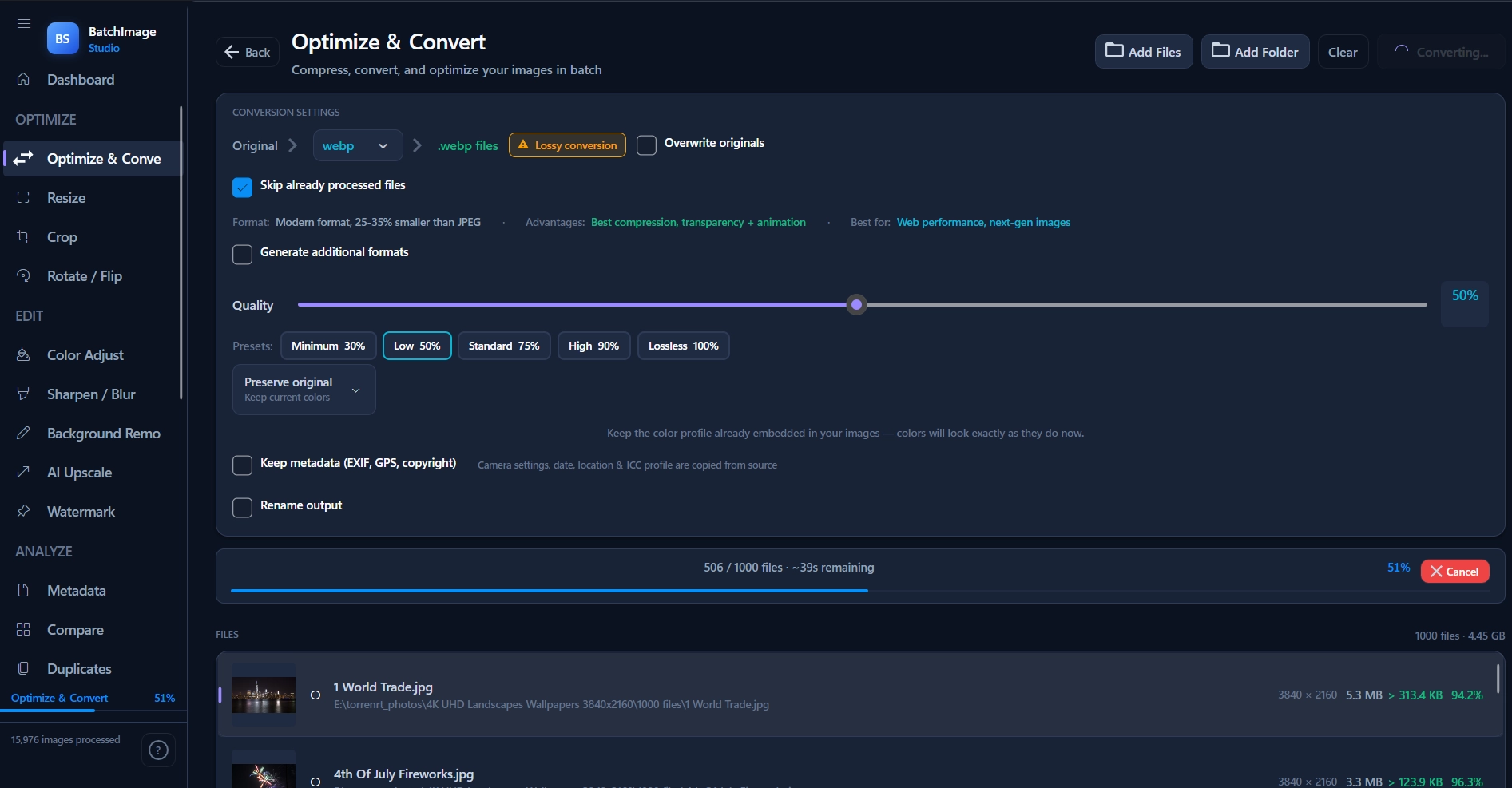Check Keep metadata (EXIF, GPS, copyright)
Screen dimensions: 1512x788
pos(242,465)
